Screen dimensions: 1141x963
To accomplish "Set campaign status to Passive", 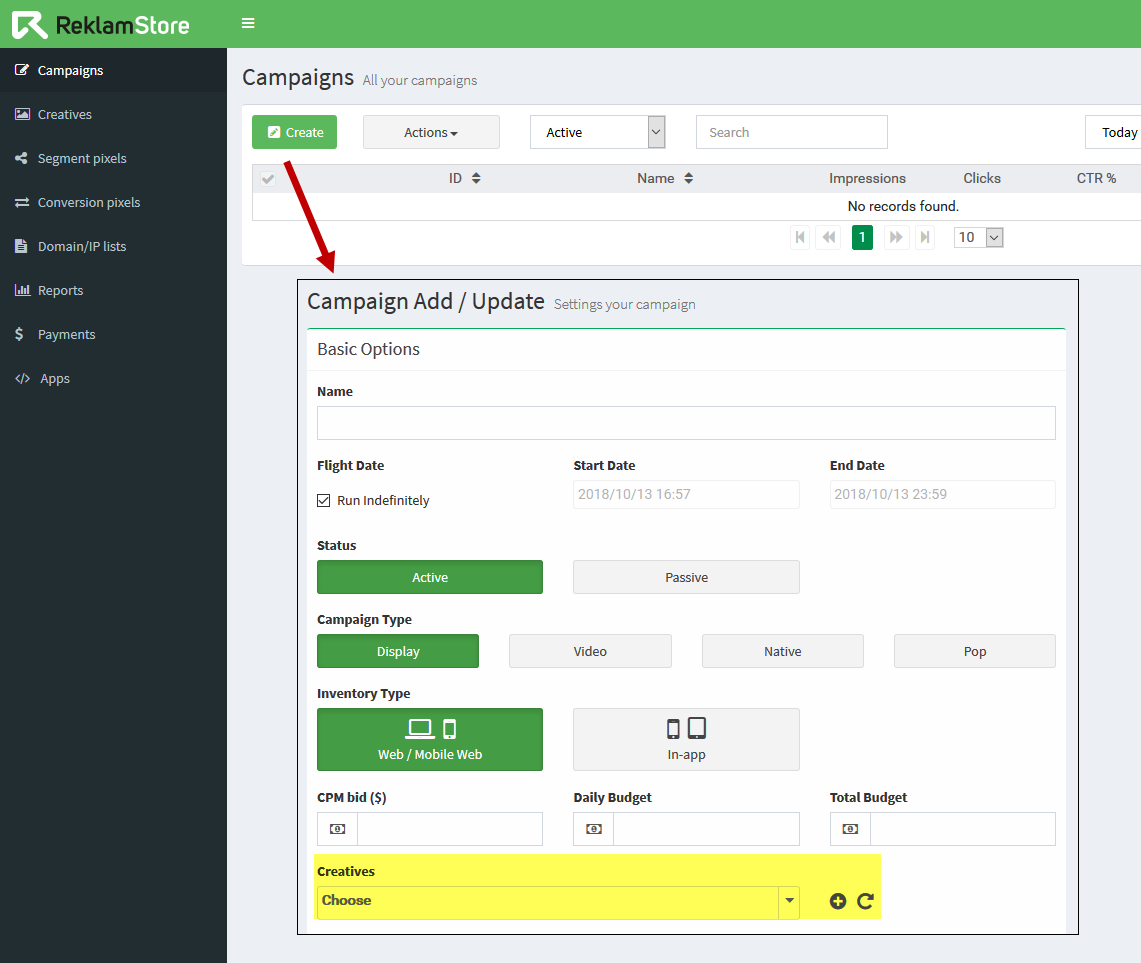I will [x=686, y=577].
